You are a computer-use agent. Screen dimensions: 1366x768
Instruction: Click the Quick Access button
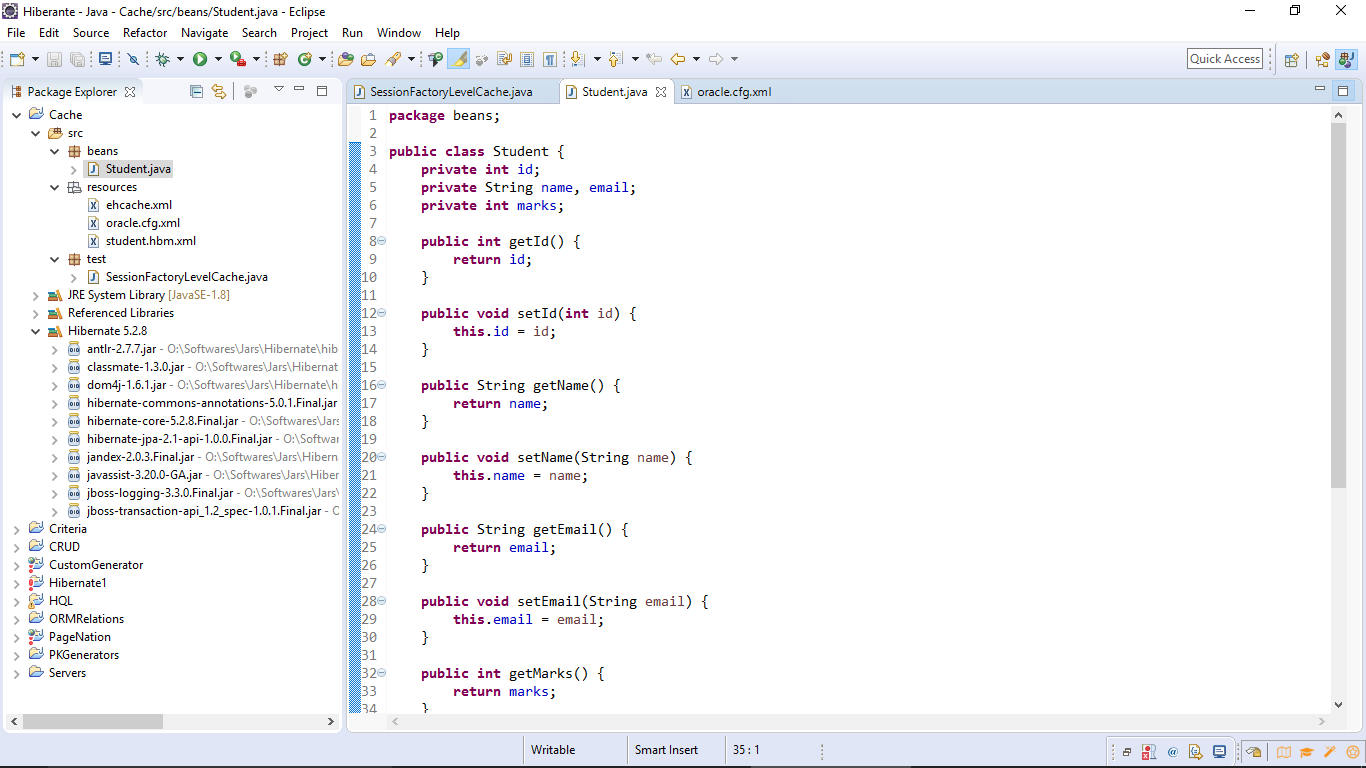coord(1224,58)
